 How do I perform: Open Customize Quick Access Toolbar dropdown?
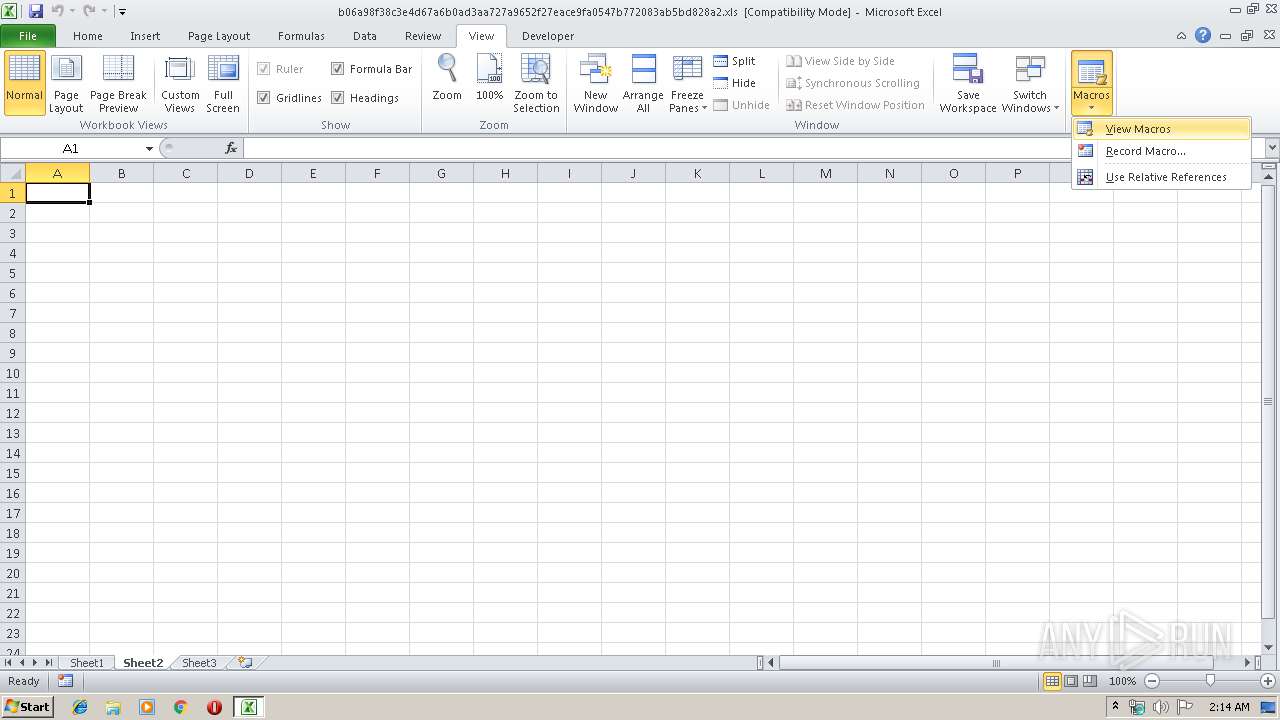(122, 12)
